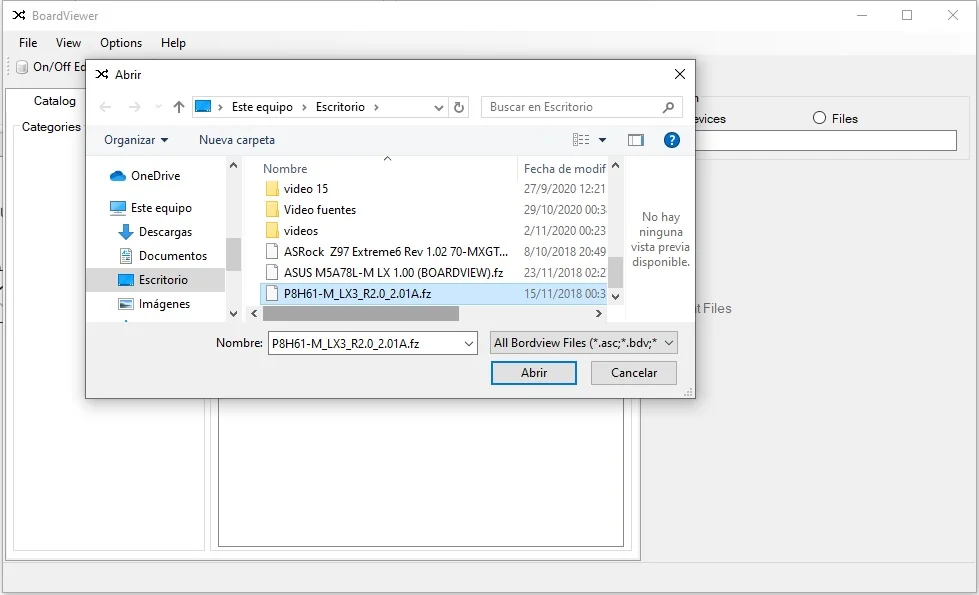Open the recent locations dropdown arrow

coord(158,107)
